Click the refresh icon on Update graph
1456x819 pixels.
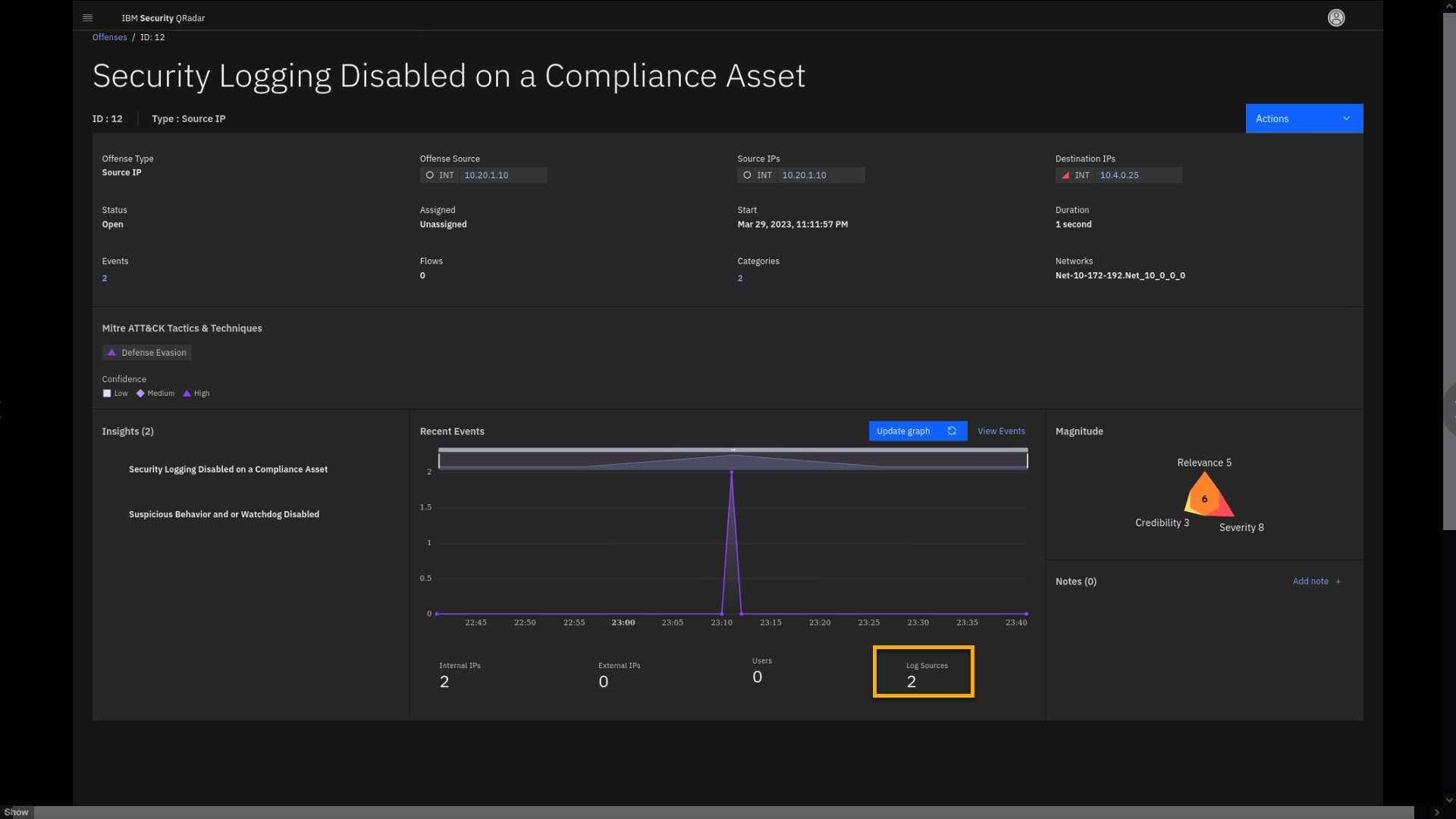coord(952,431)
